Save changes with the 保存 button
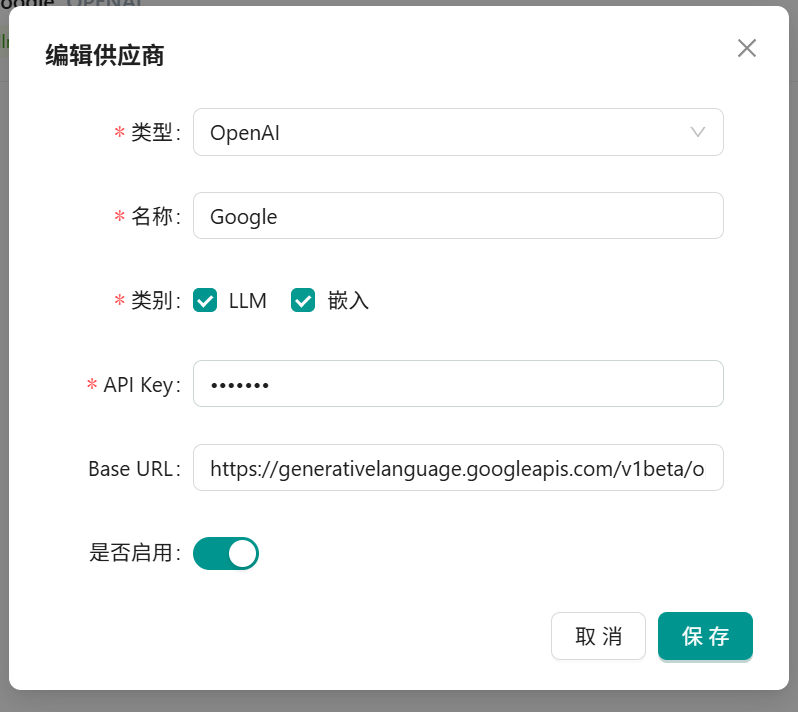798x712 pixels. click(705, 637)
